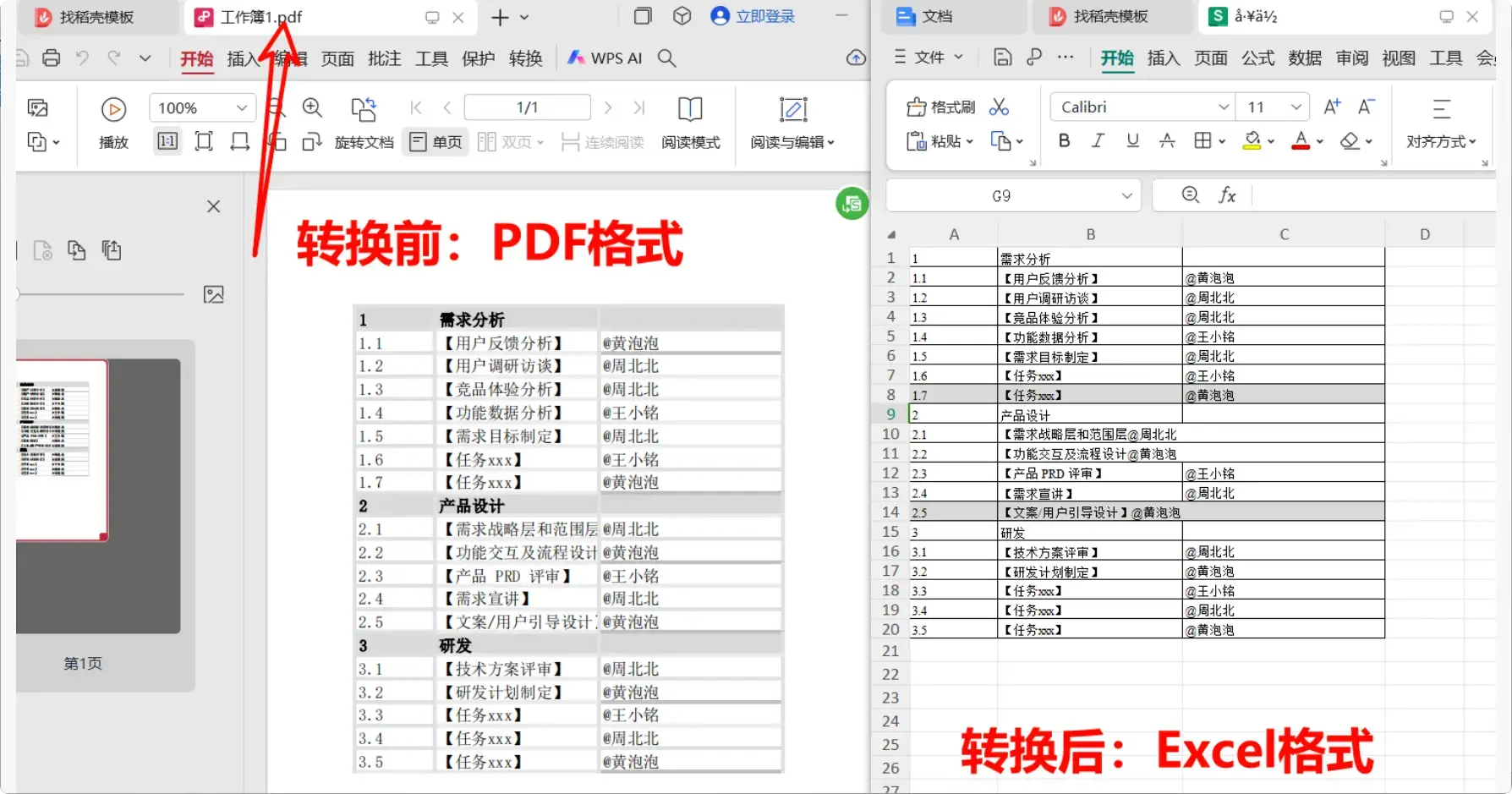Open the WPS AI menu

[x=604, y=57]
